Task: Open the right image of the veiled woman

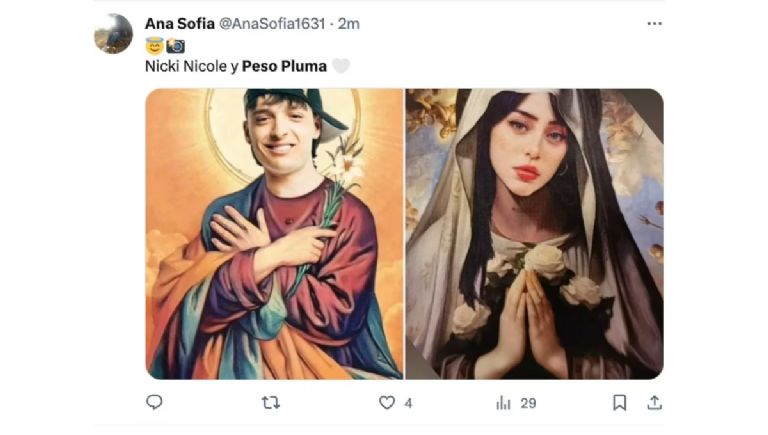Action: tap(534, 234)
